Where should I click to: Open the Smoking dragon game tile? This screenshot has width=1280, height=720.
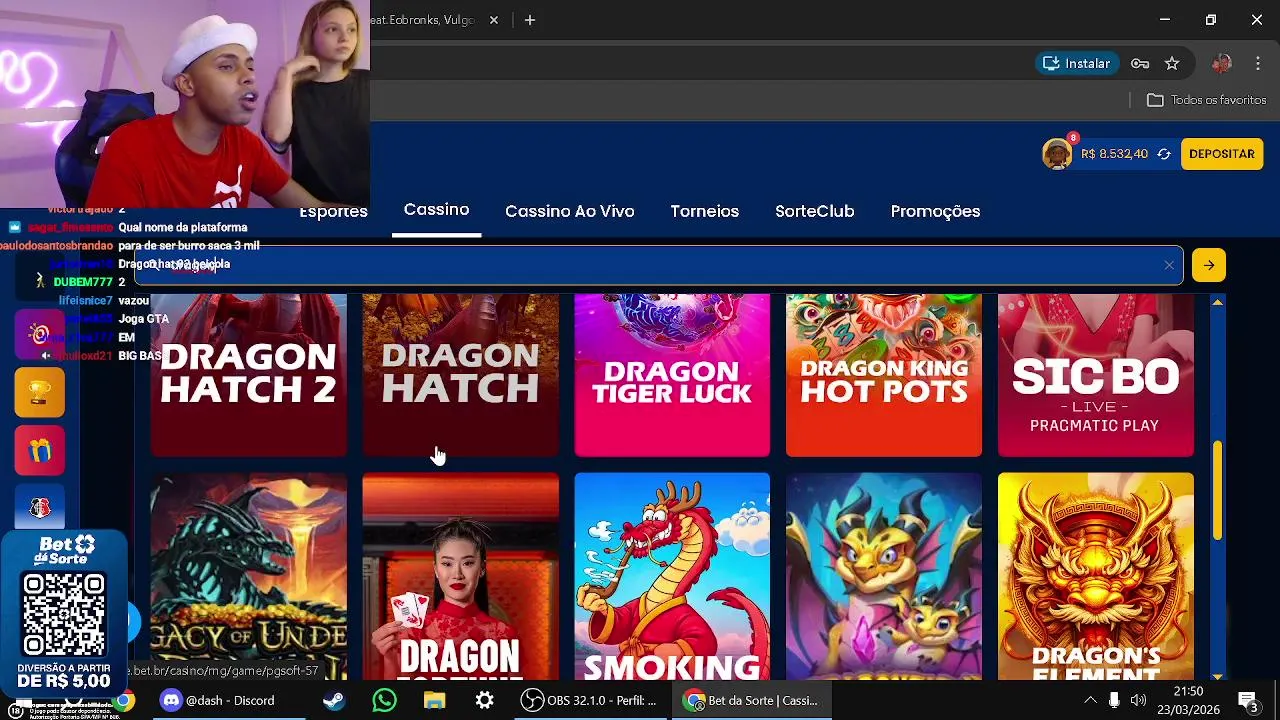pyautogui.click(x=672, y=576)
